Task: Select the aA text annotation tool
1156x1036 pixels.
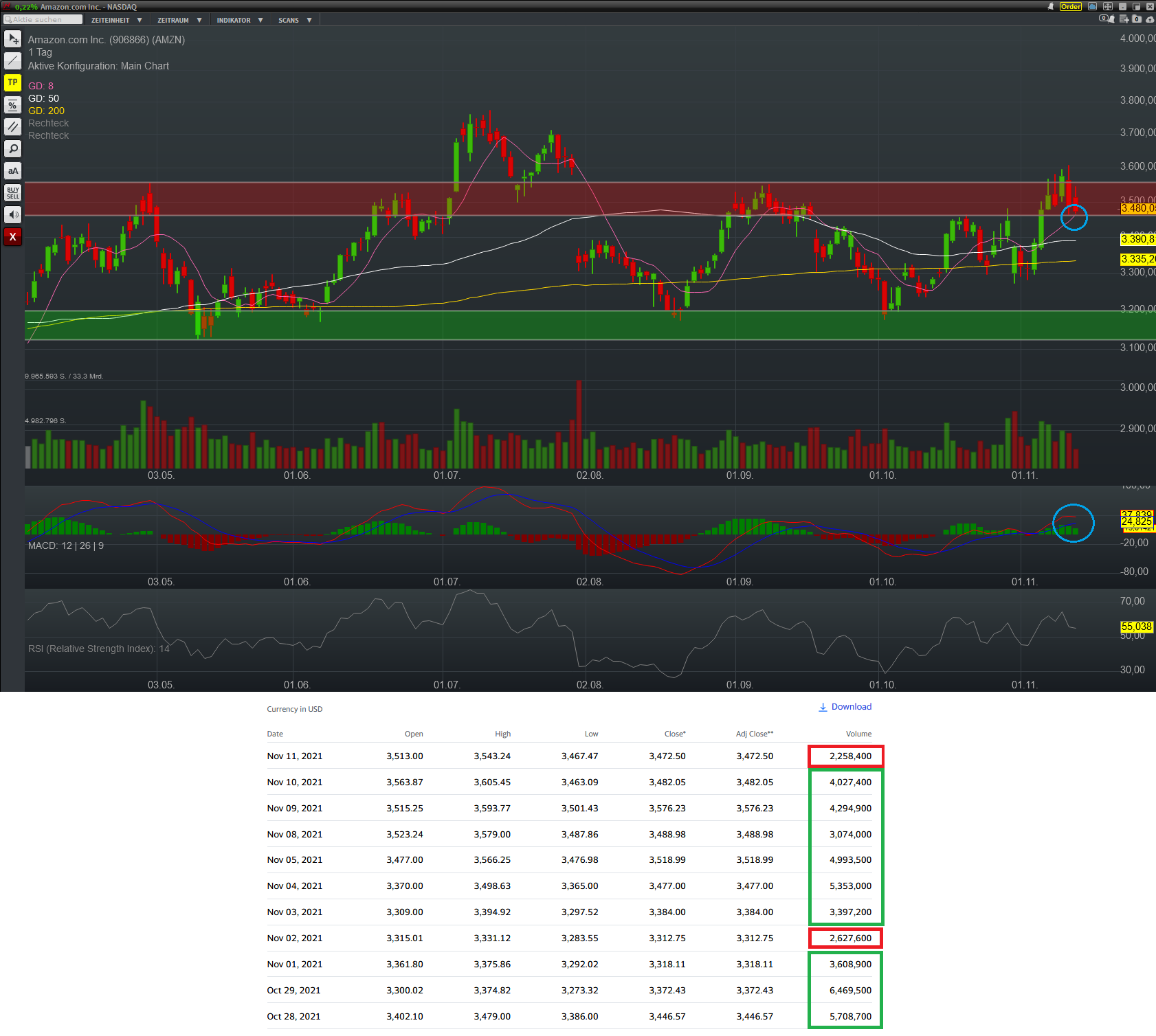Action: [x=13, y=170]
